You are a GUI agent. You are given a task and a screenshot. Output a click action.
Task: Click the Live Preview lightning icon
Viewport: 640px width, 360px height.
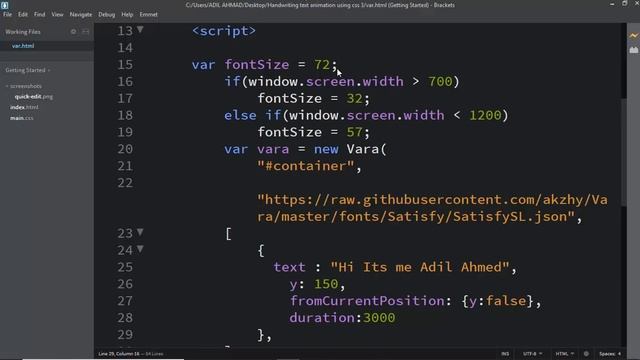click(x=633, y=36)
